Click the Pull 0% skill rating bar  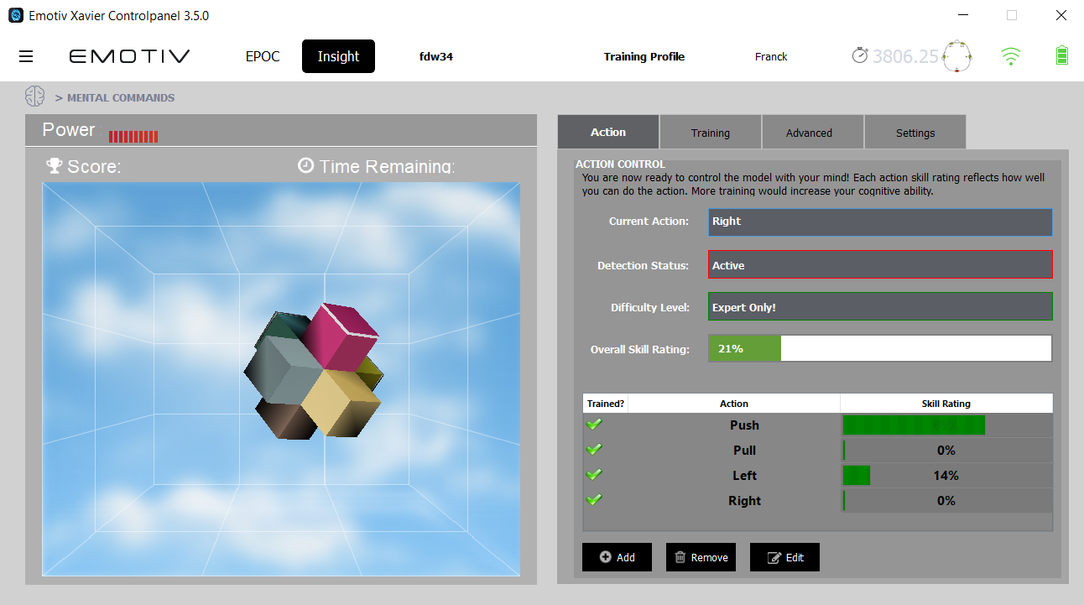coord(947,450)
